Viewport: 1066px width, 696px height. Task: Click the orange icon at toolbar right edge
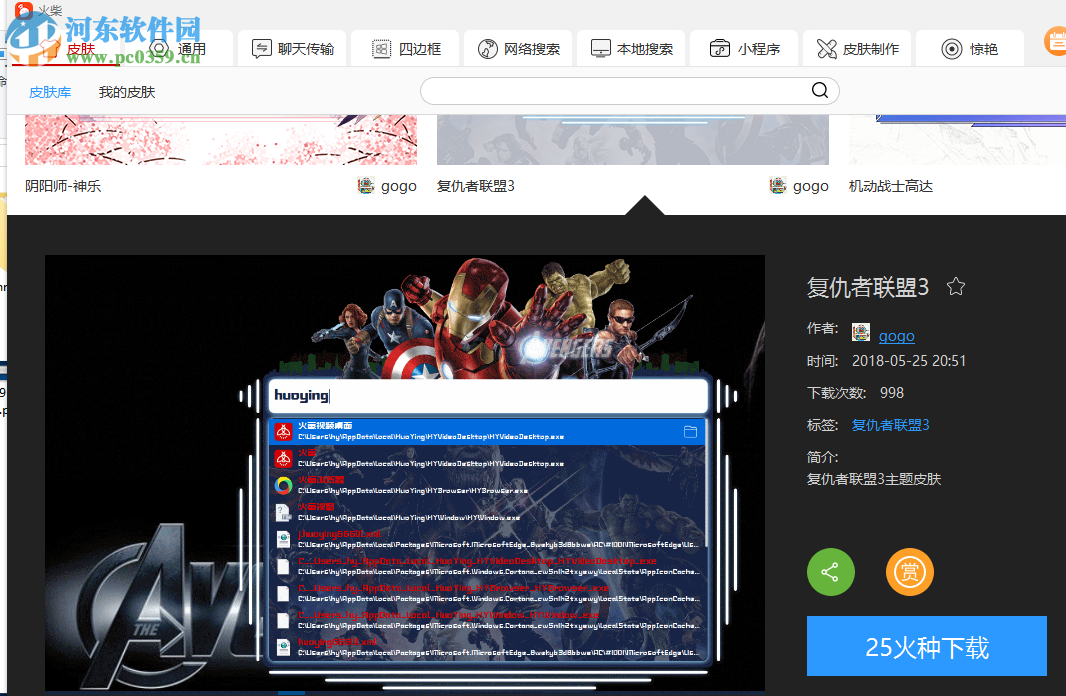coord(1056,42)
